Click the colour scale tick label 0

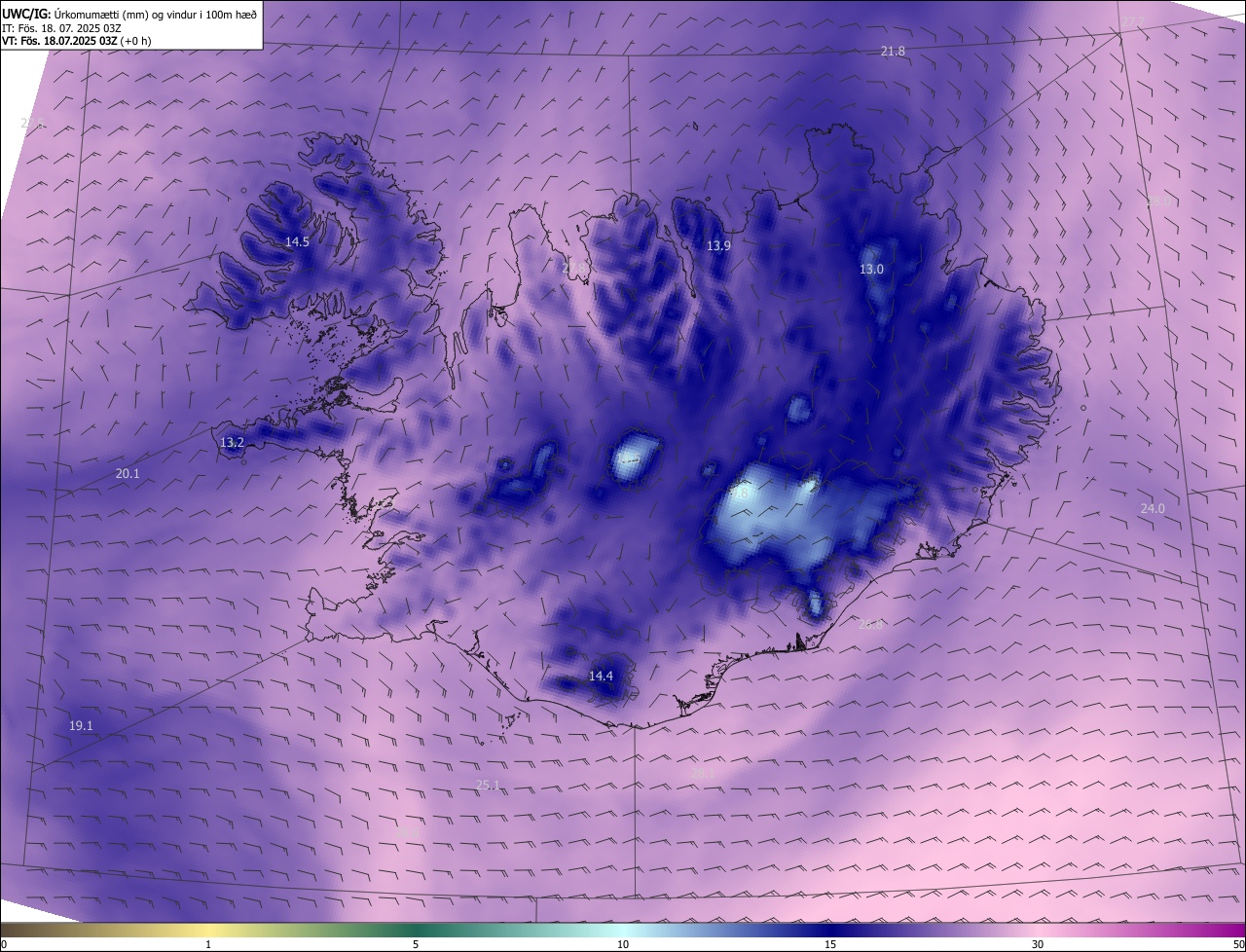pos(3,944)
